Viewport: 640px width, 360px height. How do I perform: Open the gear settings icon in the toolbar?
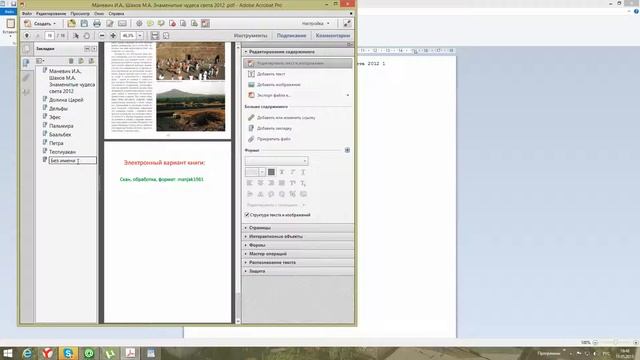coord(139,24)
